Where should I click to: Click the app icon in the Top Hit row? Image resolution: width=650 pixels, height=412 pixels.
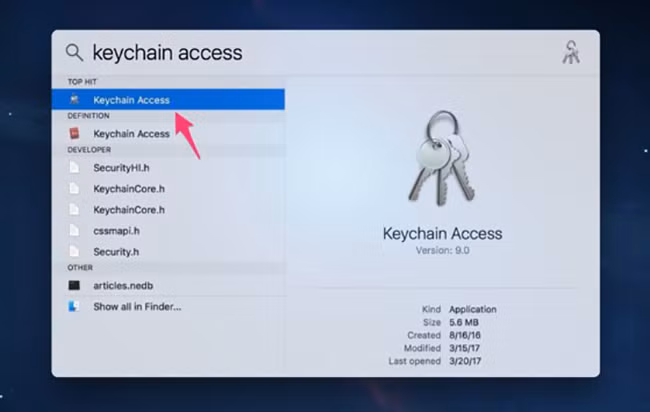coord(75,99)
